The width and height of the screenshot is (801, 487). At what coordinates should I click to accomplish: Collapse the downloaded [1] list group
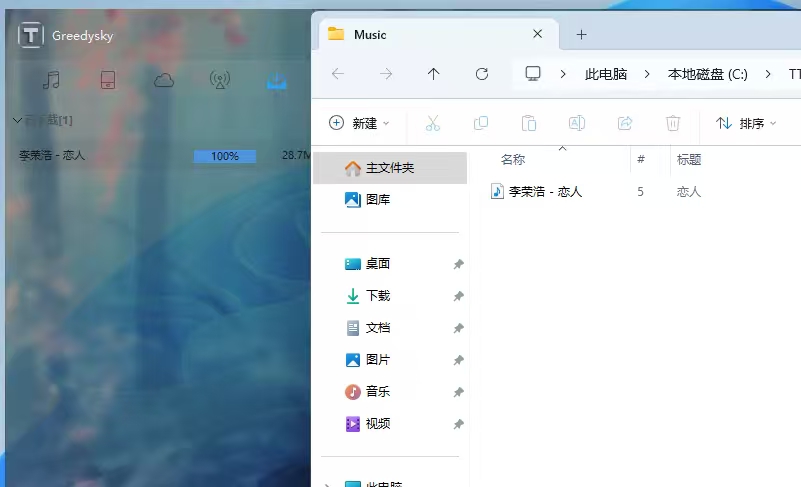tap(17, 121)
